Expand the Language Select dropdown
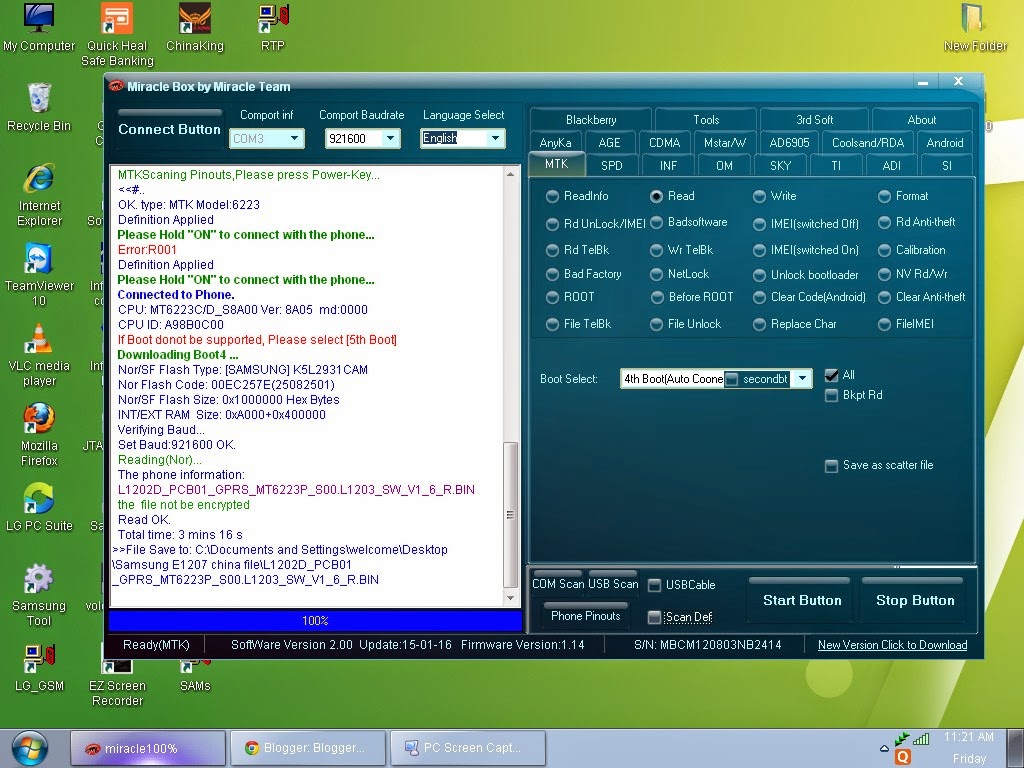Image resolution: width=1024 pixels, height=768 pixels. [x=495, y=138]
